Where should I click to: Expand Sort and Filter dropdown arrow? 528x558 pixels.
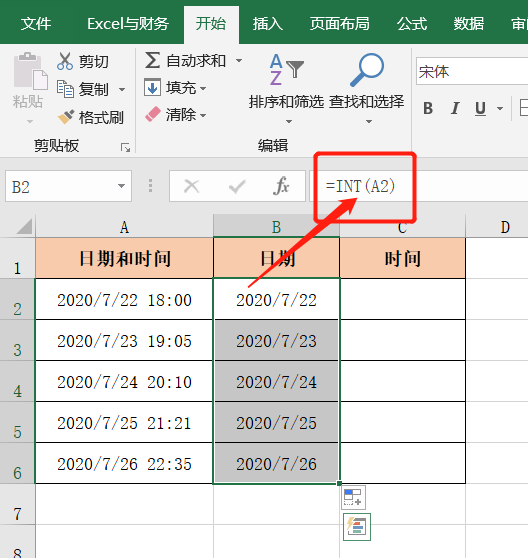coord(289,122)
